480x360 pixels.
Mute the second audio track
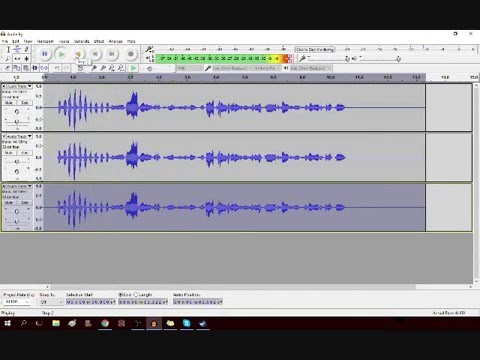[9, 153]
